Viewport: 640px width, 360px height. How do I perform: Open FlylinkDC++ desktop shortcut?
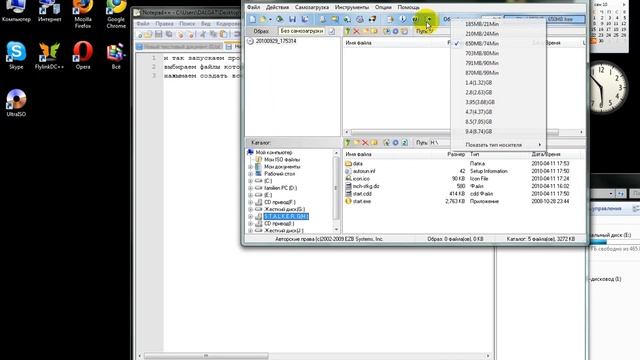(49, 56)
